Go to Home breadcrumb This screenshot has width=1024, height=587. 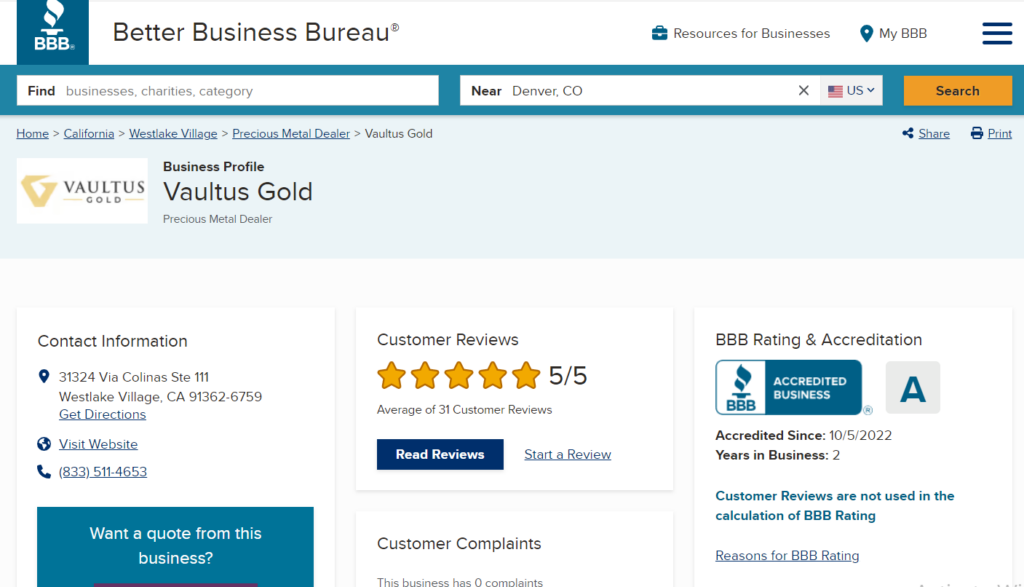[33, 134]
